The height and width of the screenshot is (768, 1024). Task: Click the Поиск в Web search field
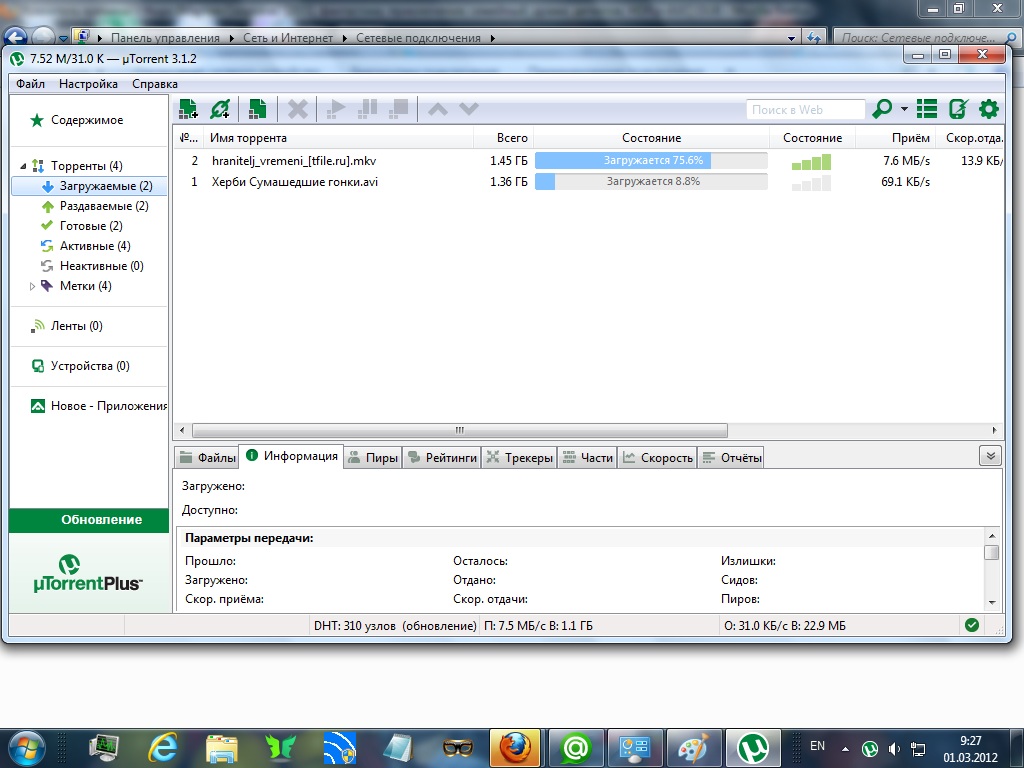point(804,109)
